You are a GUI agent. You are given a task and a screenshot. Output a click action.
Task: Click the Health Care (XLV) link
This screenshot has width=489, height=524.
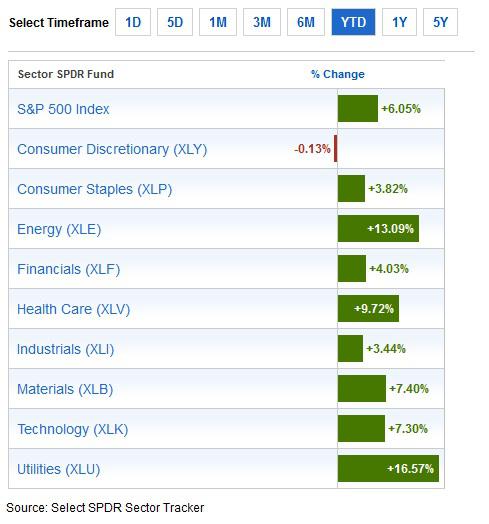73,309
